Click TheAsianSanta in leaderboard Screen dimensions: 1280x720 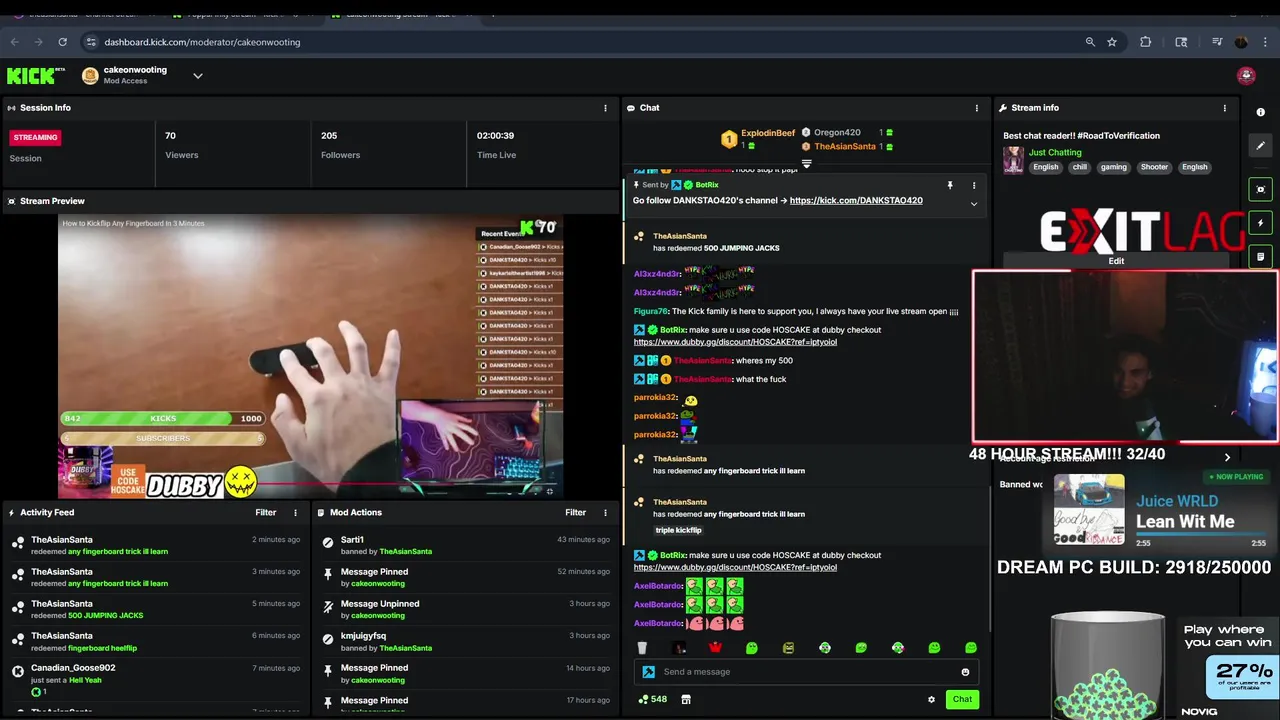[x=844, y=147]
